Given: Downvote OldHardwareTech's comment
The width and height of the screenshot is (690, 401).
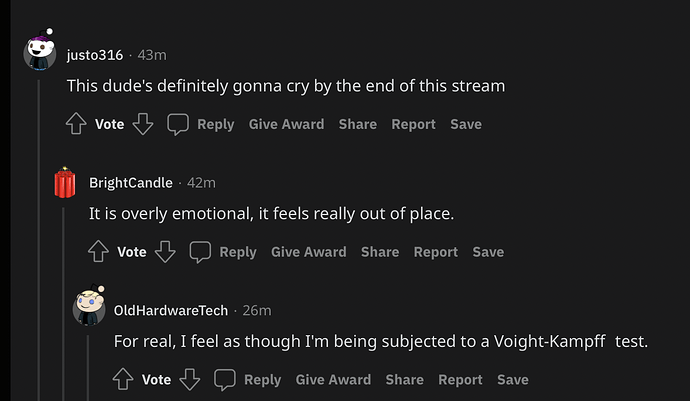Looking at the screenshot, I should coord(189,380).
